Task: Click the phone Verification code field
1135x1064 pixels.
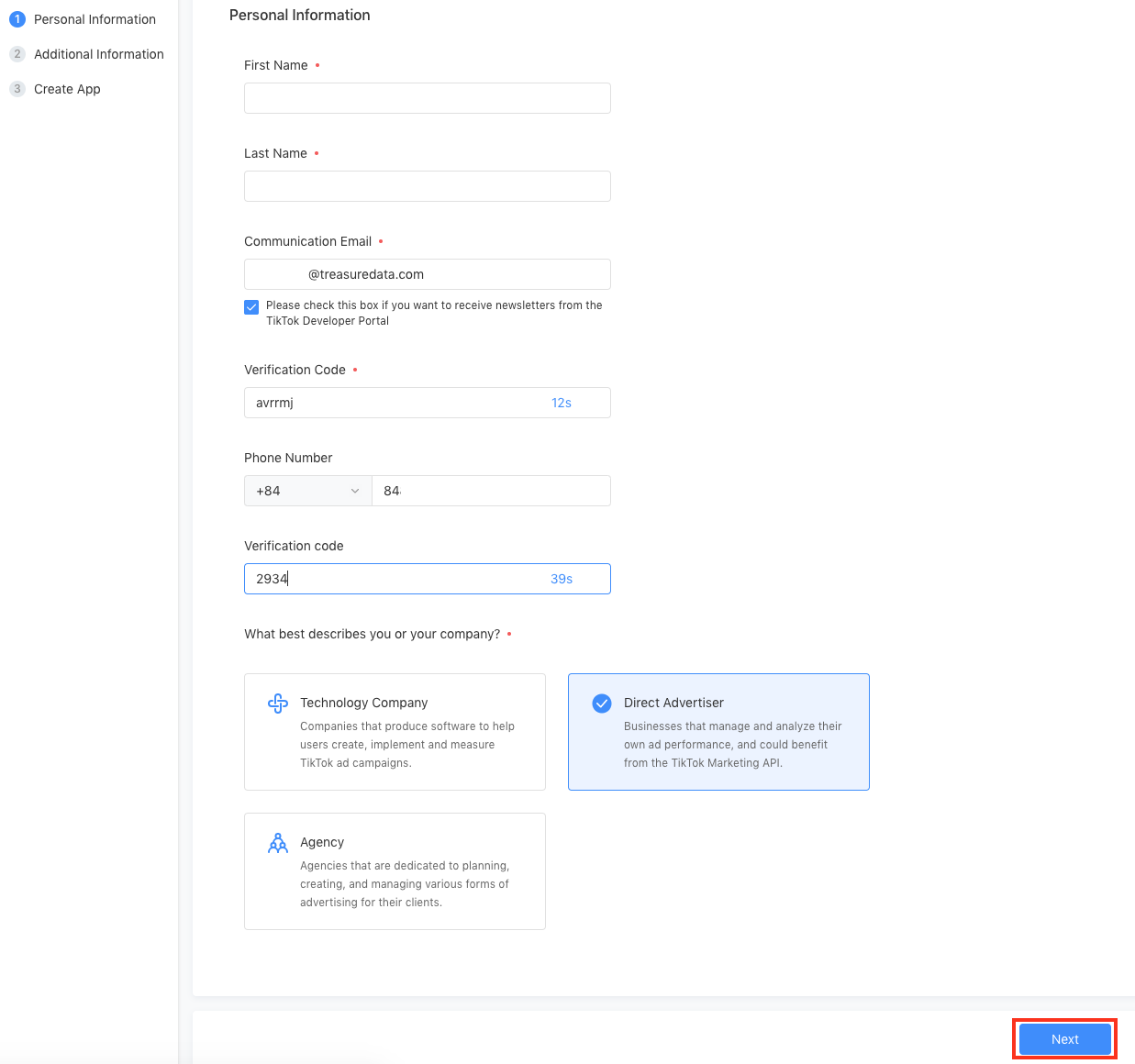Action: [x=404, y=579]
